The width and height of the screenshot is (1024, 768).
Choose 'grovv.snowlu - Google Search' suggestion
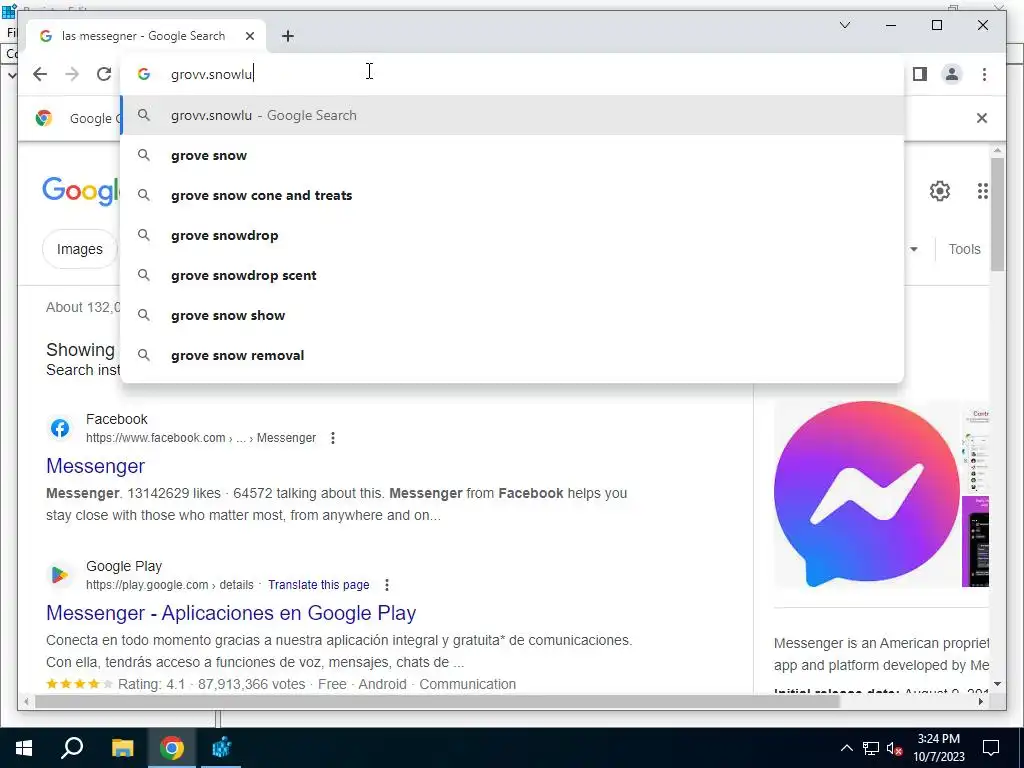(513, 115)
